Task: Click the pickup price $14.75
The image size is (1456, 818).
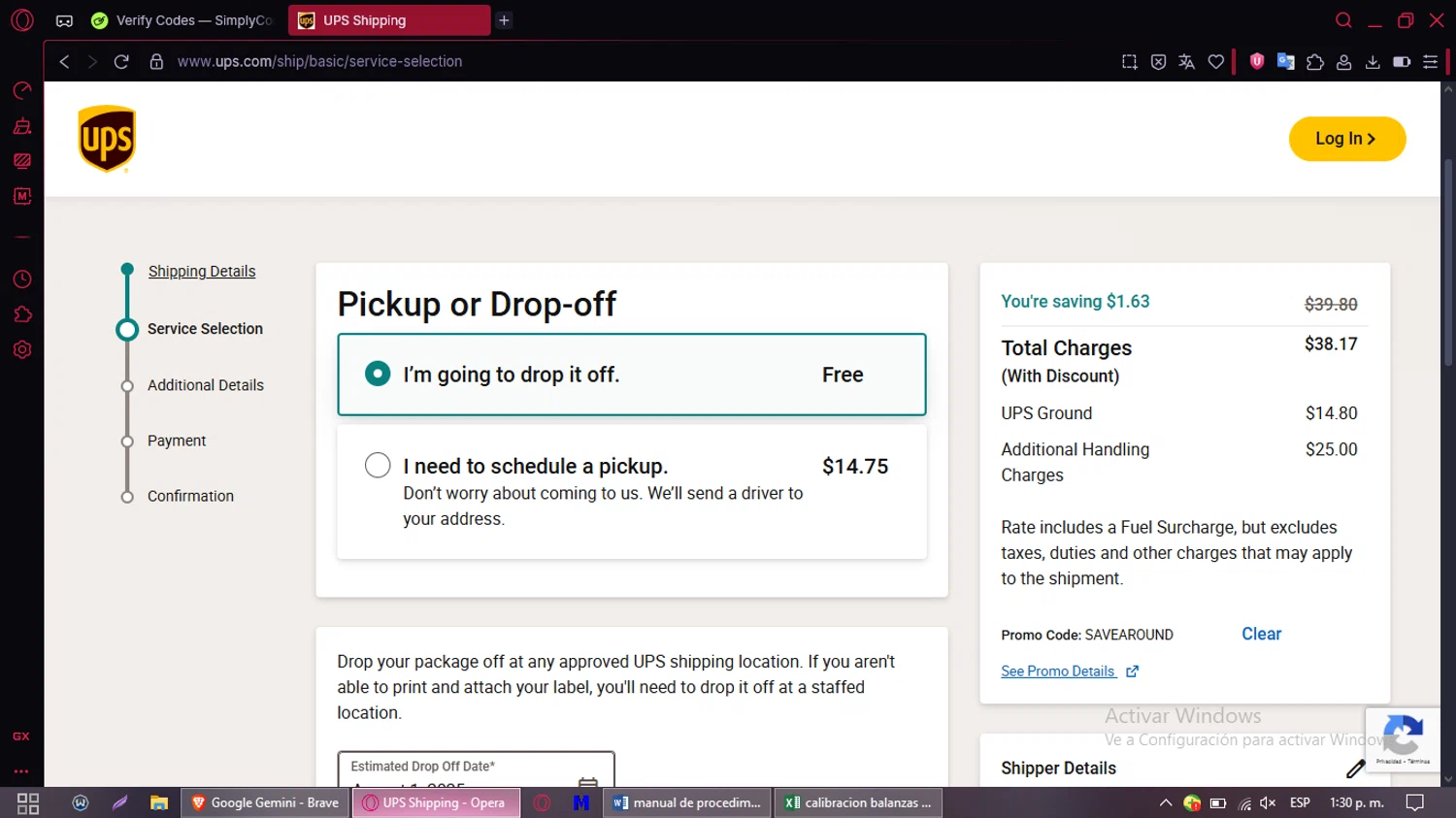Action: point(855,467)
